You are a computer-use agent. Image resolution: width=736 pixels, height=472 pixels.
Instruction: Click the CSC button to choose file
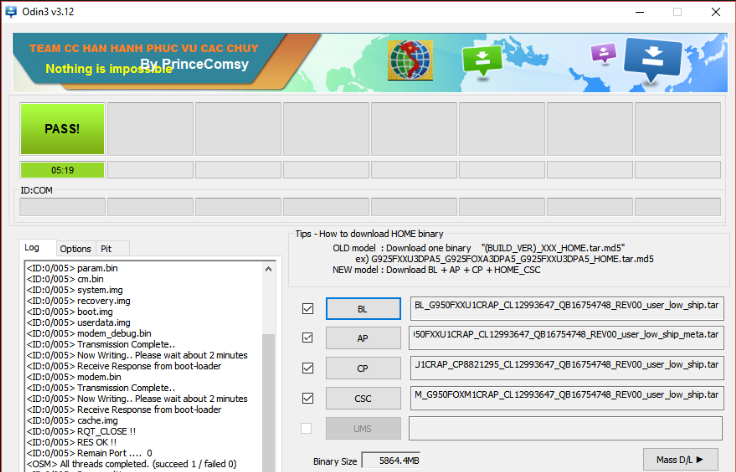click(x=363, y=398)
